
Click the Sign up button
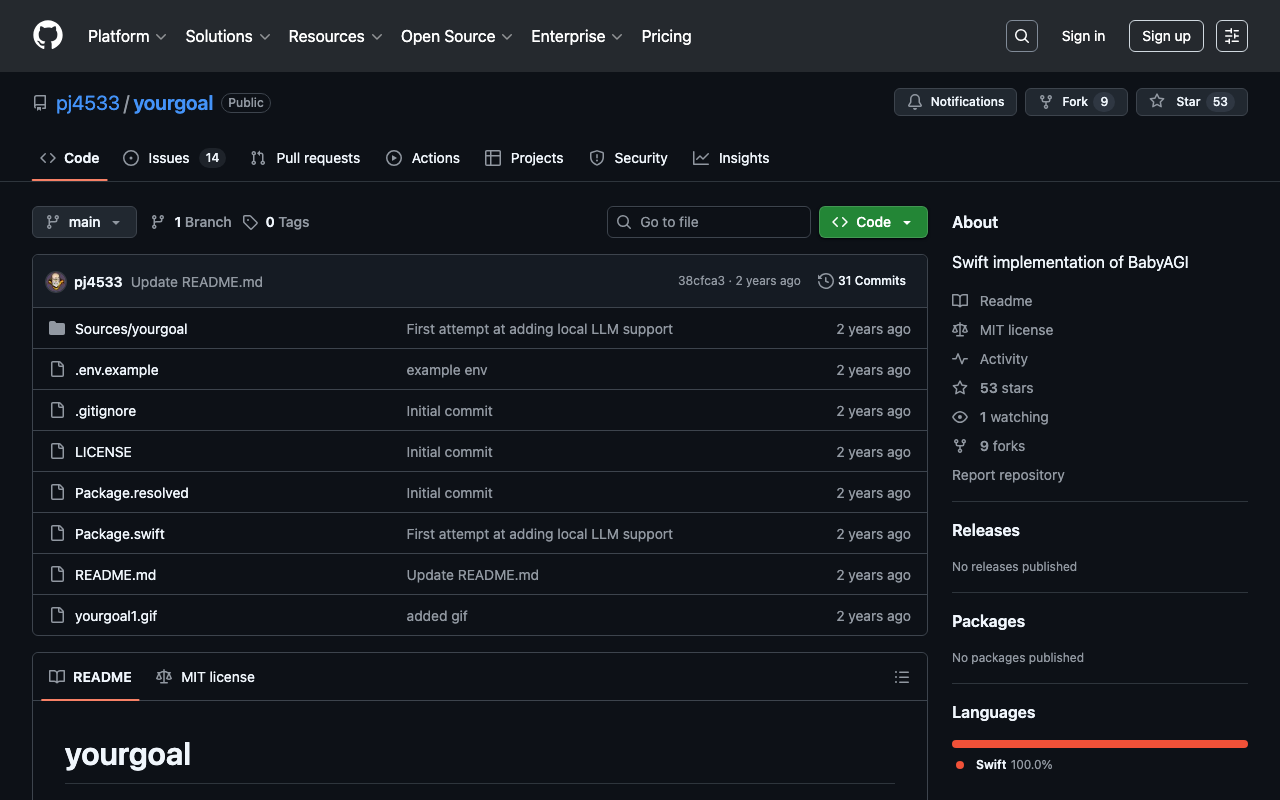click(1165, 36)
